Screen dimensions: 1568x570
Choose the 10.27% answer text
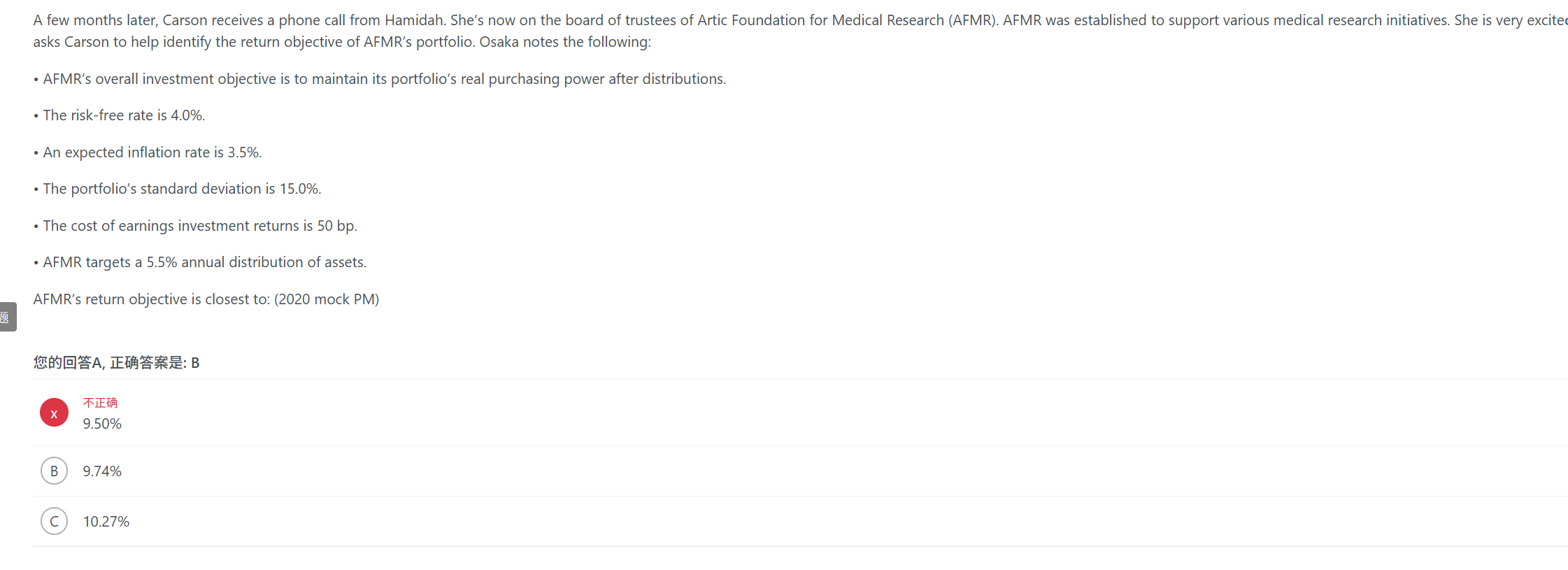(x=106, y=522)
